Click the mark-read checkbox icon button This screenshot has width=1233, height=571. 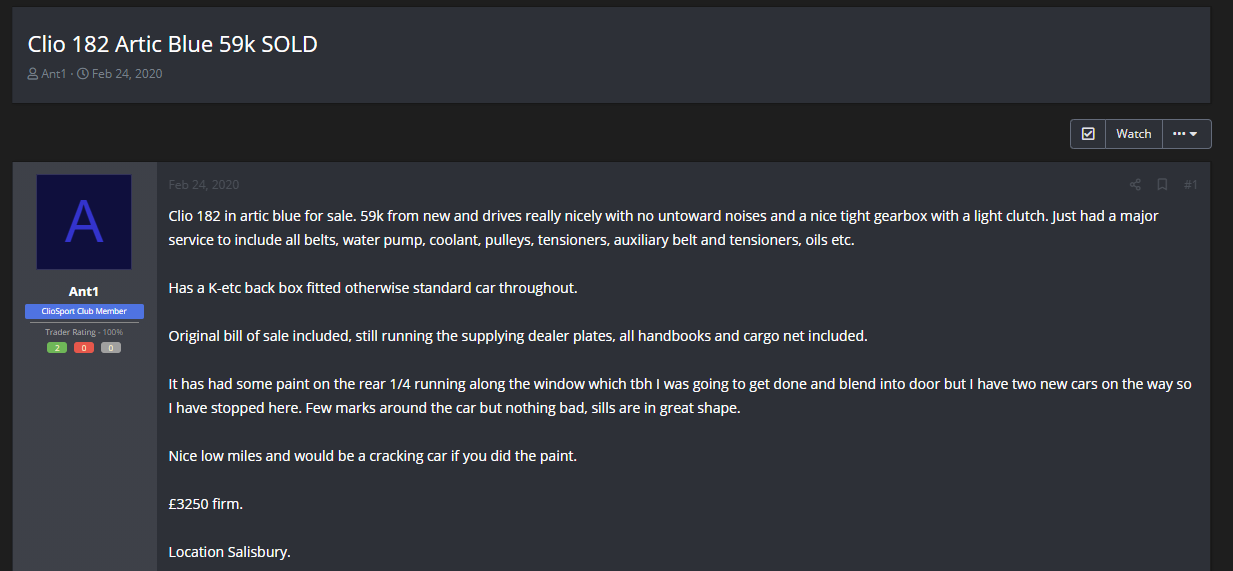click(x=1088, y=134)
